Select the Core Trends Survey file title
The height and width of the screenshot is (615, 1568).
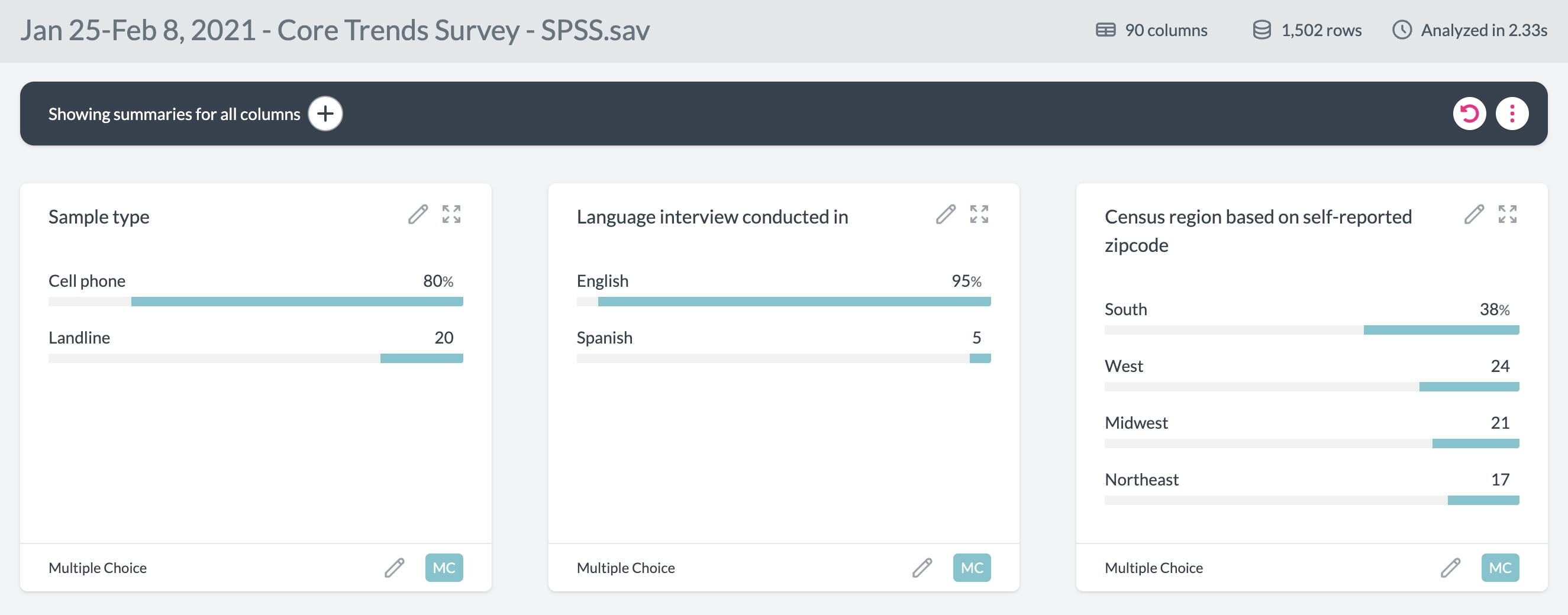[x=334, y=29]
